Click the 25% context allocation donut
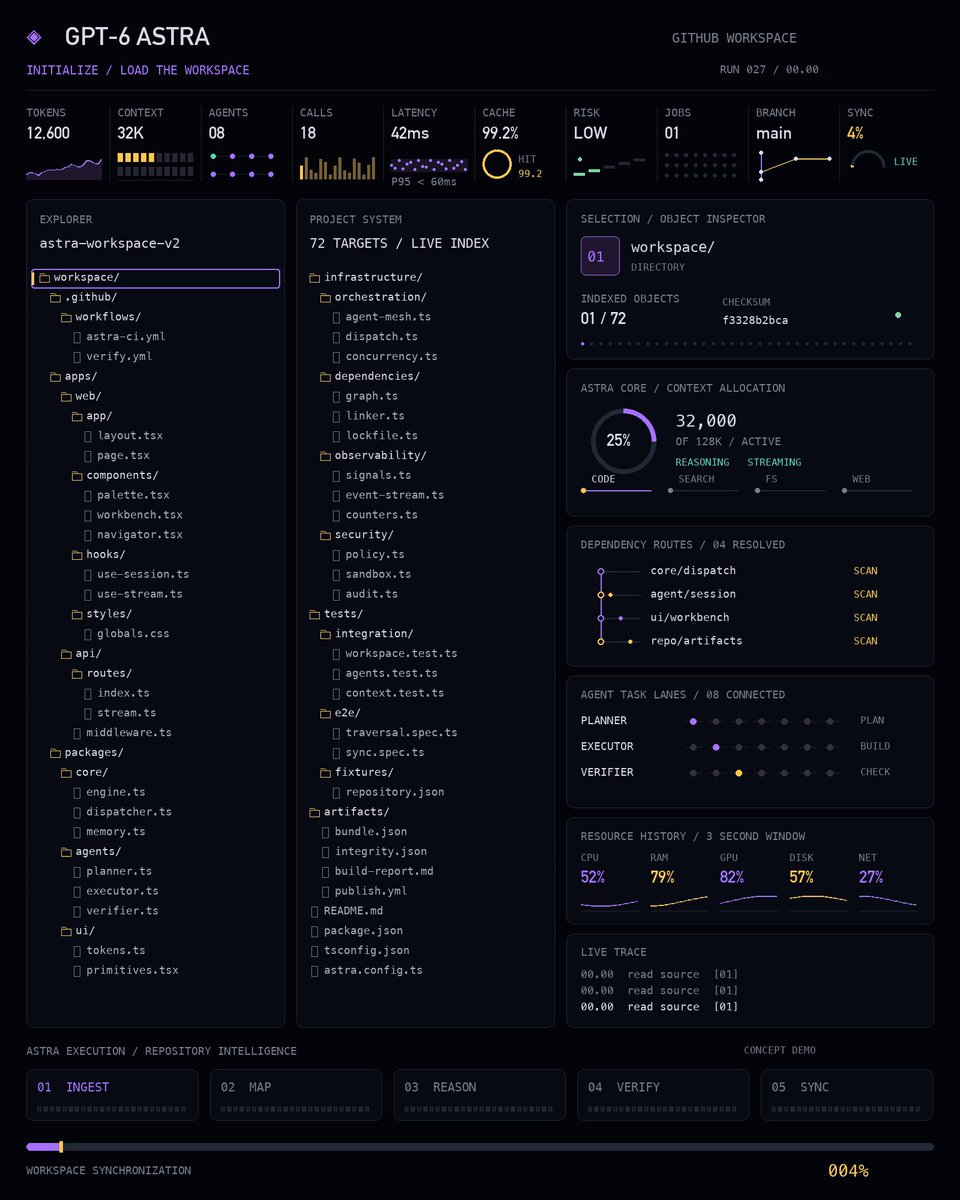The image size is (960, 1200). [623, 440]
